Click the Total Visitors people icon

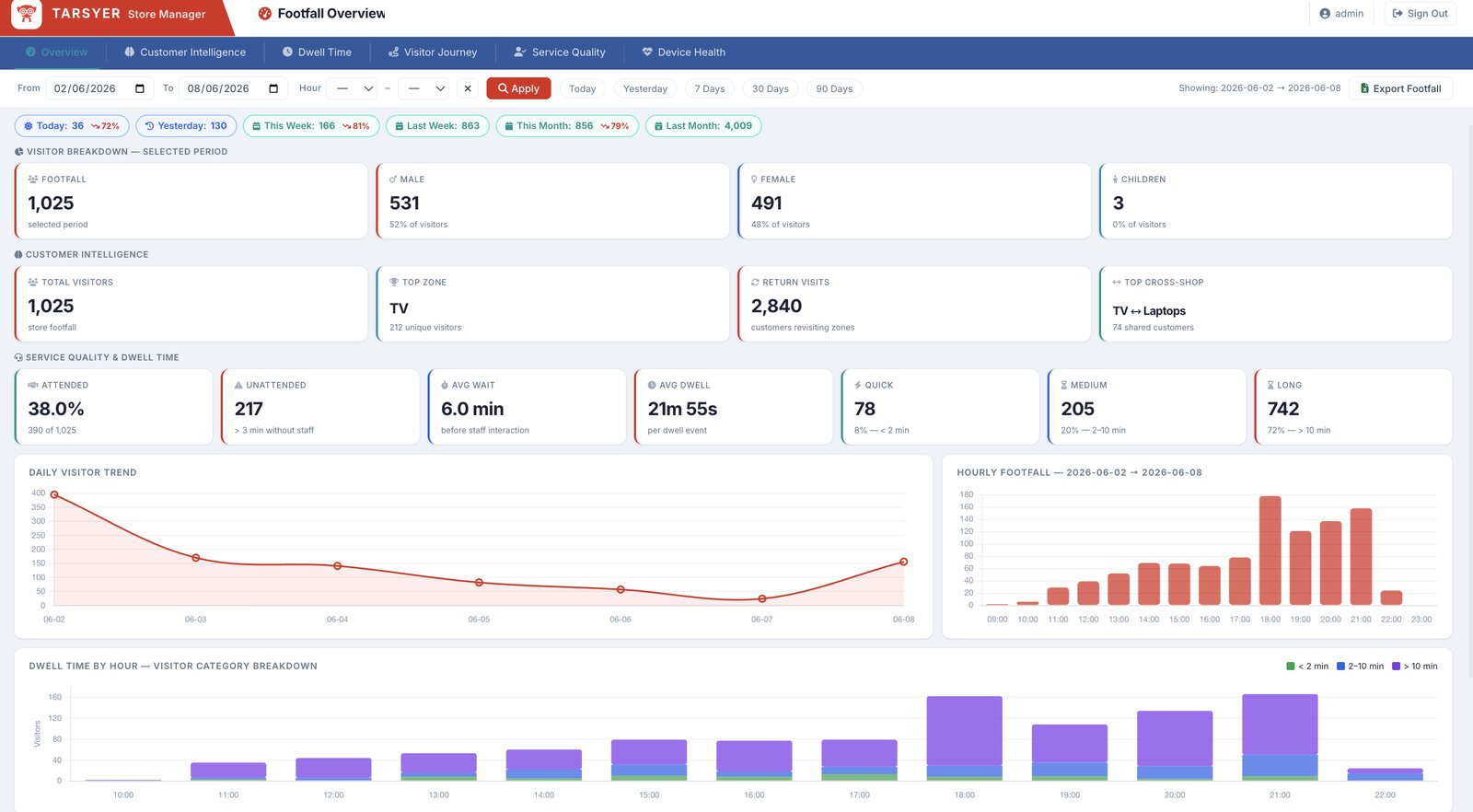coord(33,283)
